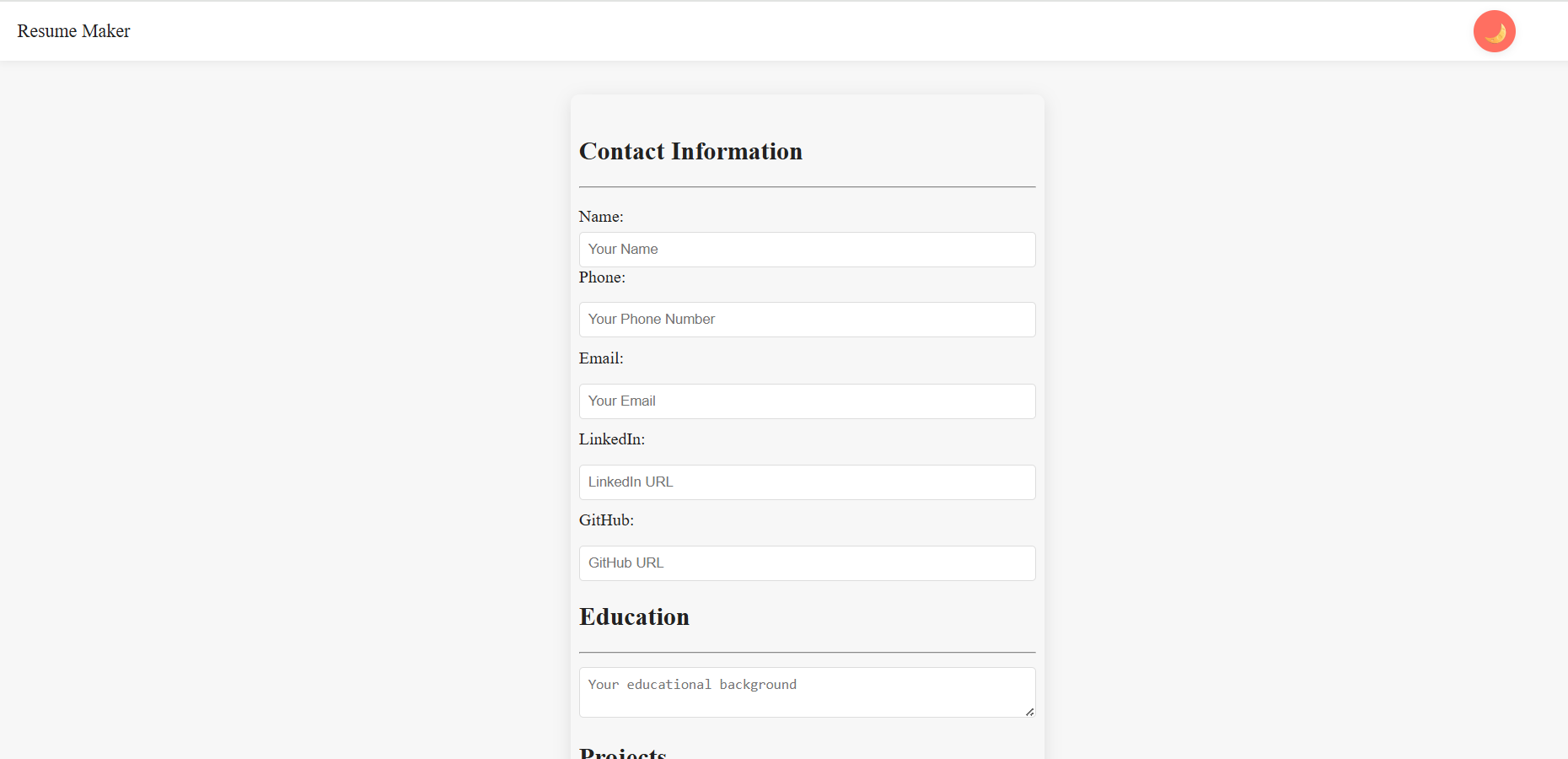Screen dimensions: 1568x759
Task: Click the Phone: label
Action: pyautogui.click(x=602, y=277)
